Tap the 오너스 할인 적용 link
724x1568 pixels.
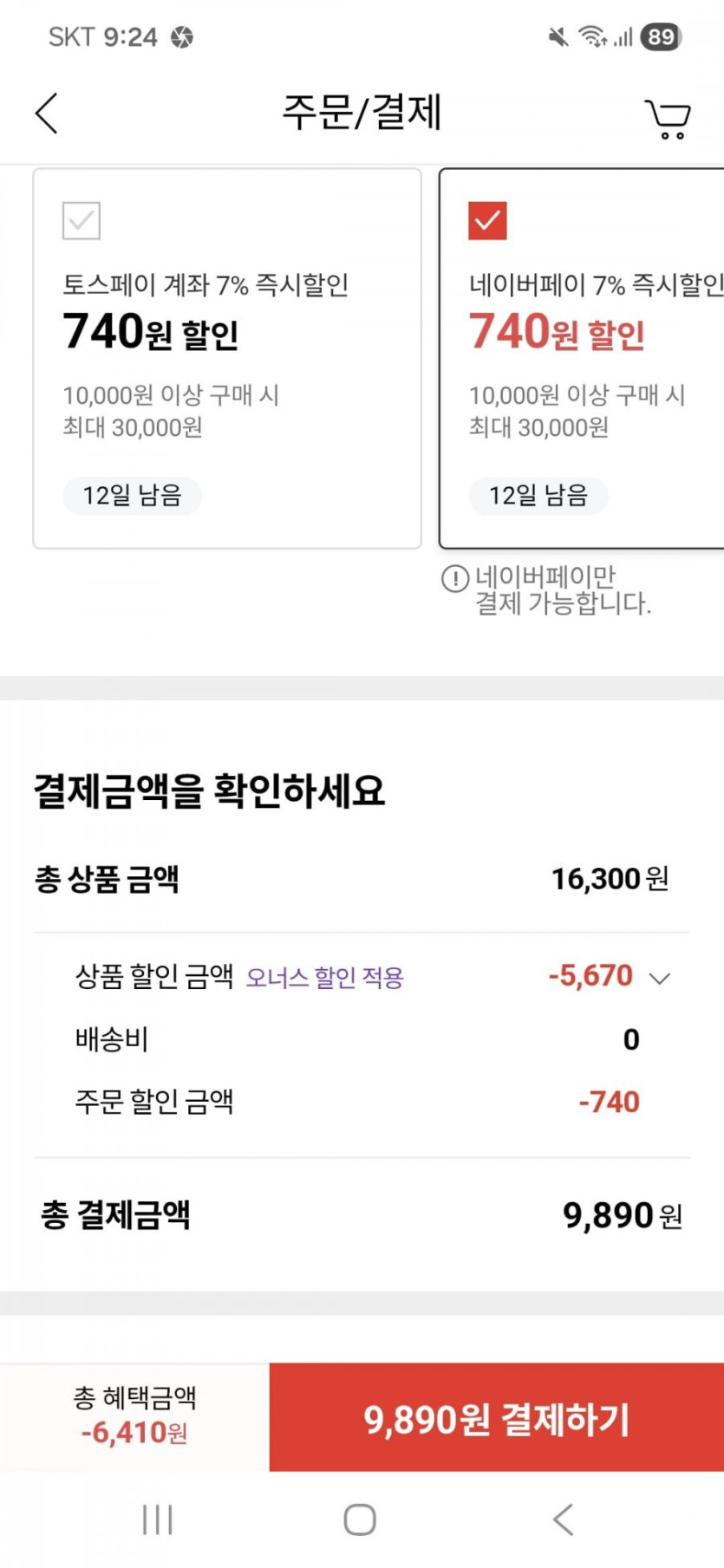point(325,978)
